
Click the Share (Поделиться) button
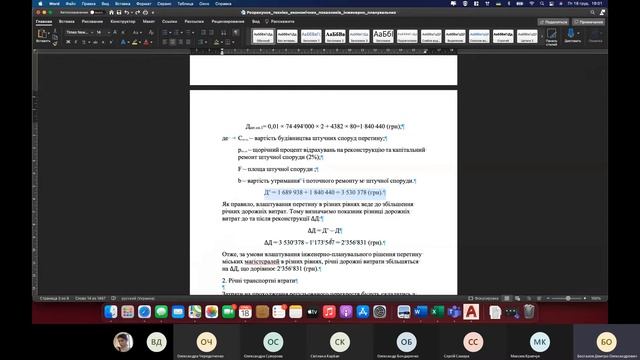click(554, 22)
